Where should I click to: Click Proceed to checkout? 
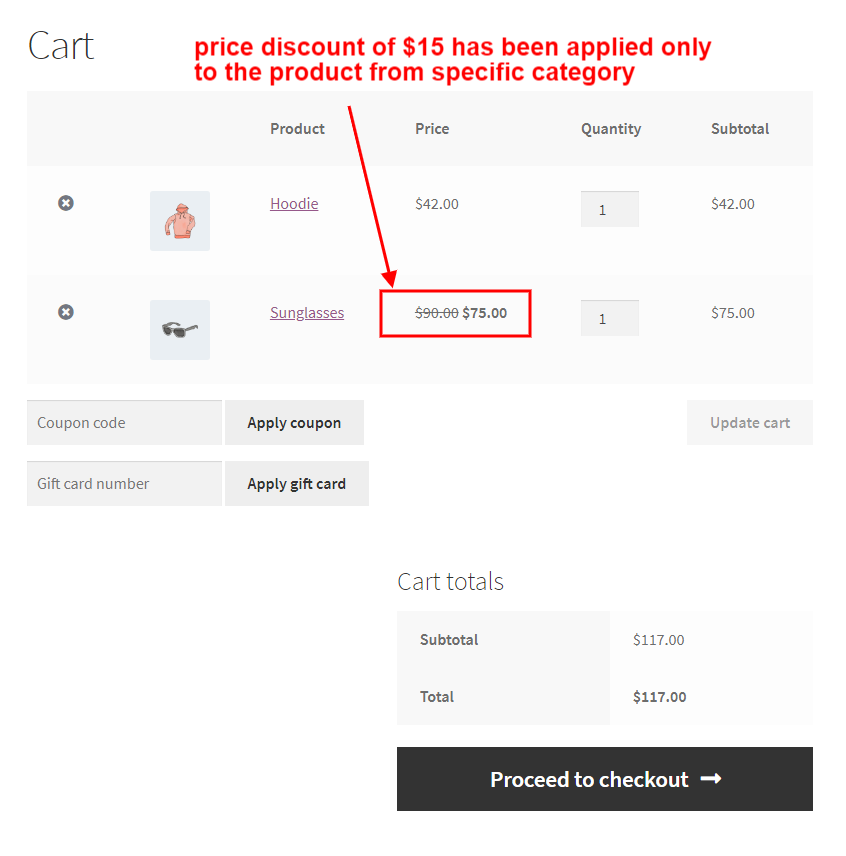point(605,779)
